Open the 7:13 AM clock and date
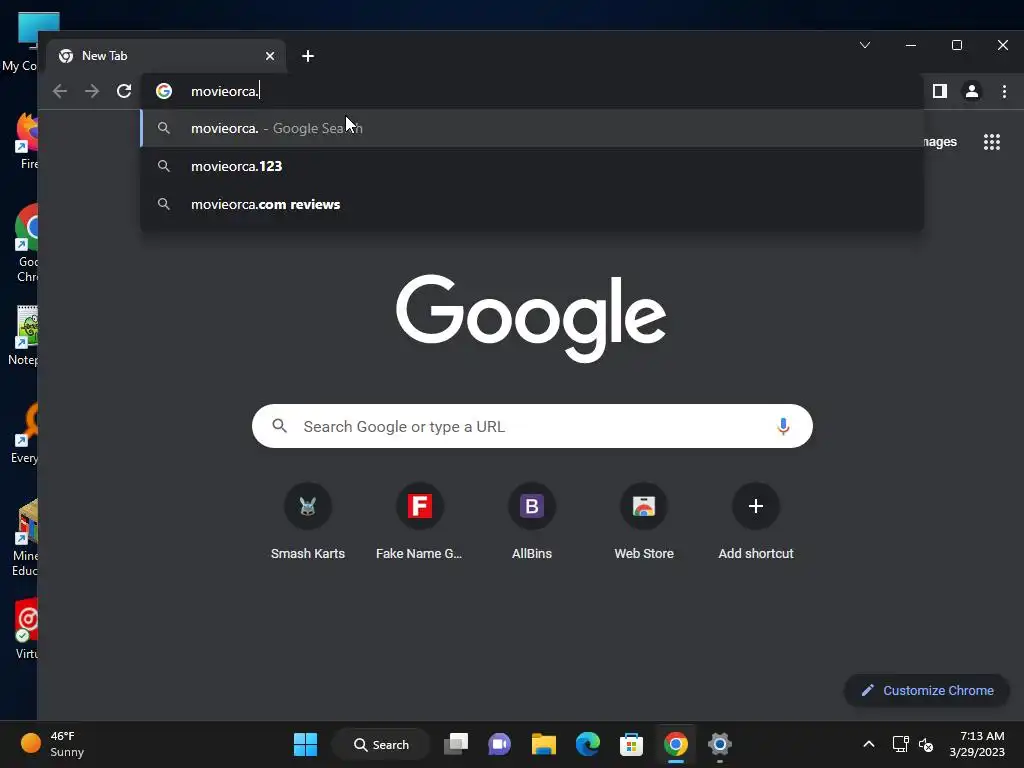Image resolution: width=1024 pixels, height=768 pixels. [x=977, y=744]
